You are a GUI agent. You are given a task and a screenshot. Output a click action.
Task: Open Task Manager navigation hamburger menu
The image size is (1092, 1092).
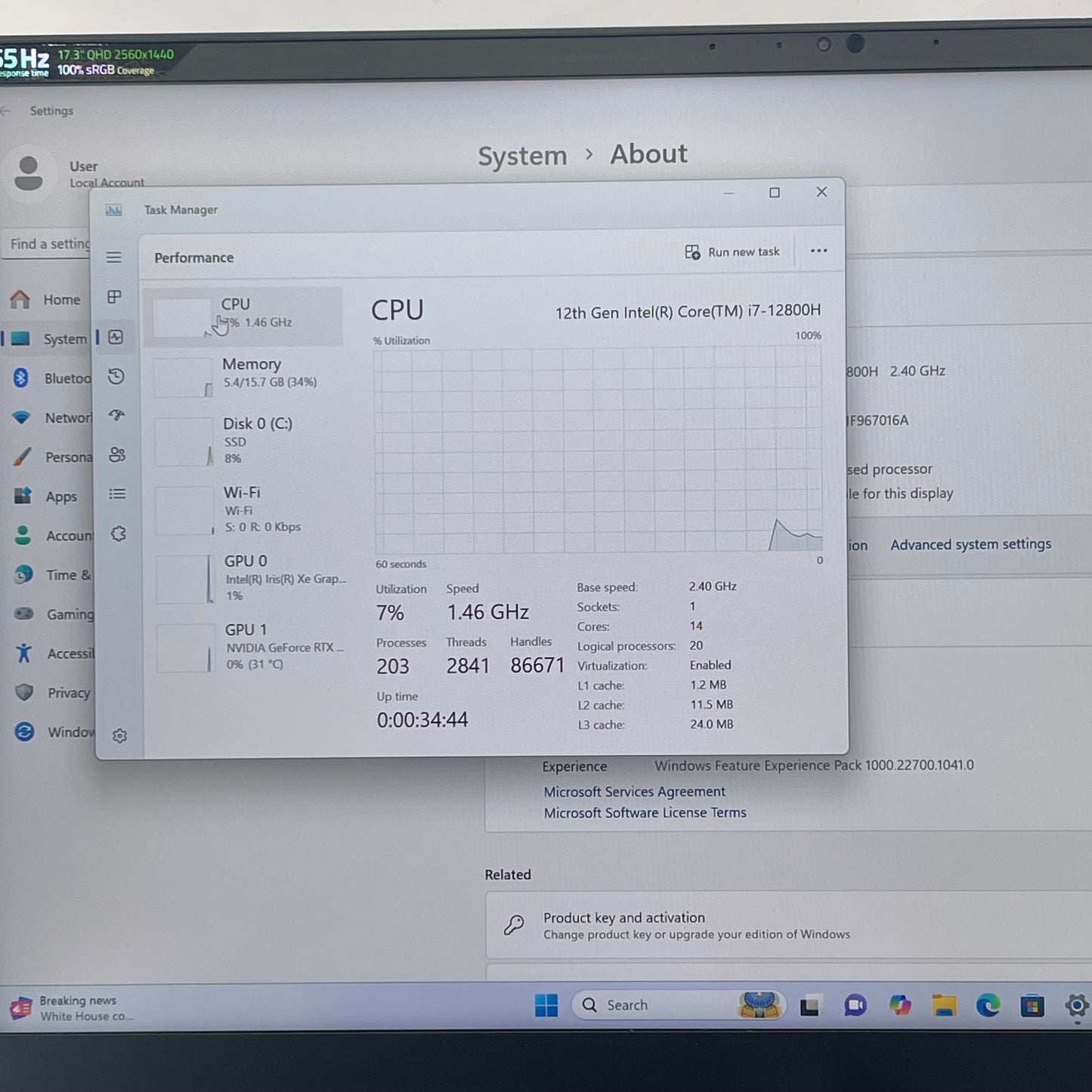point(114,258)
